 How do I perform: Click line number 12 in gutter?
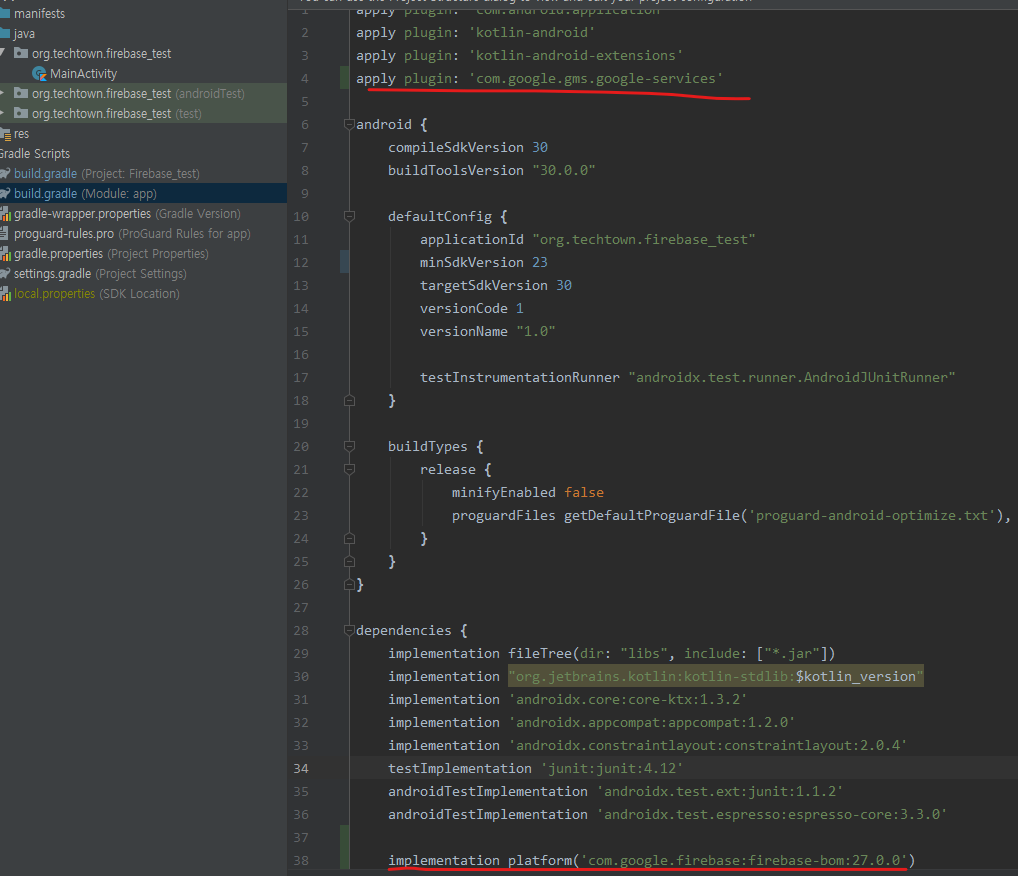(x=301, y=262)
